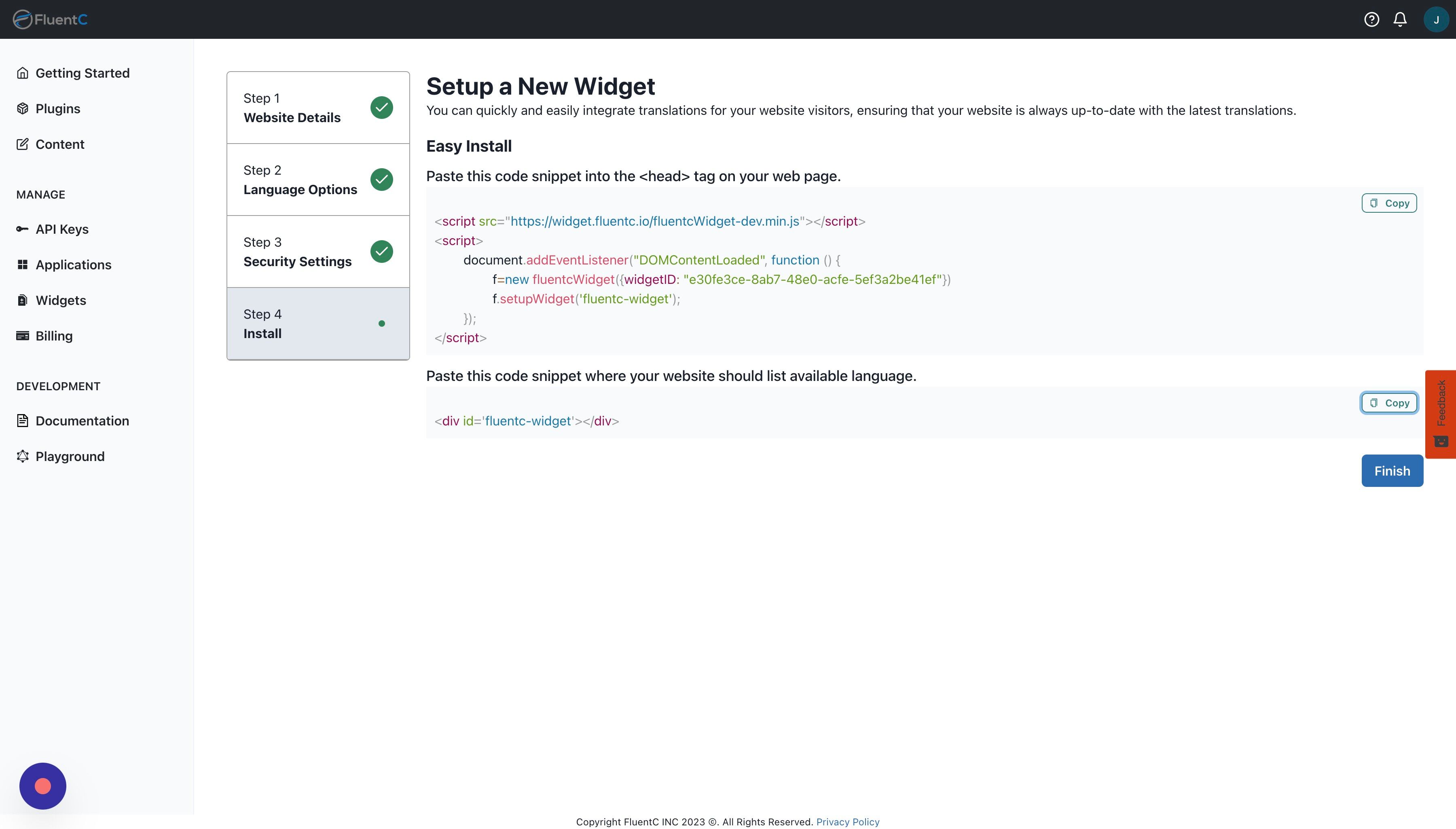Image resolution: width=1456 pixels, height=829 pixels.
Task: Navigate to Billing
Action: 53,336
